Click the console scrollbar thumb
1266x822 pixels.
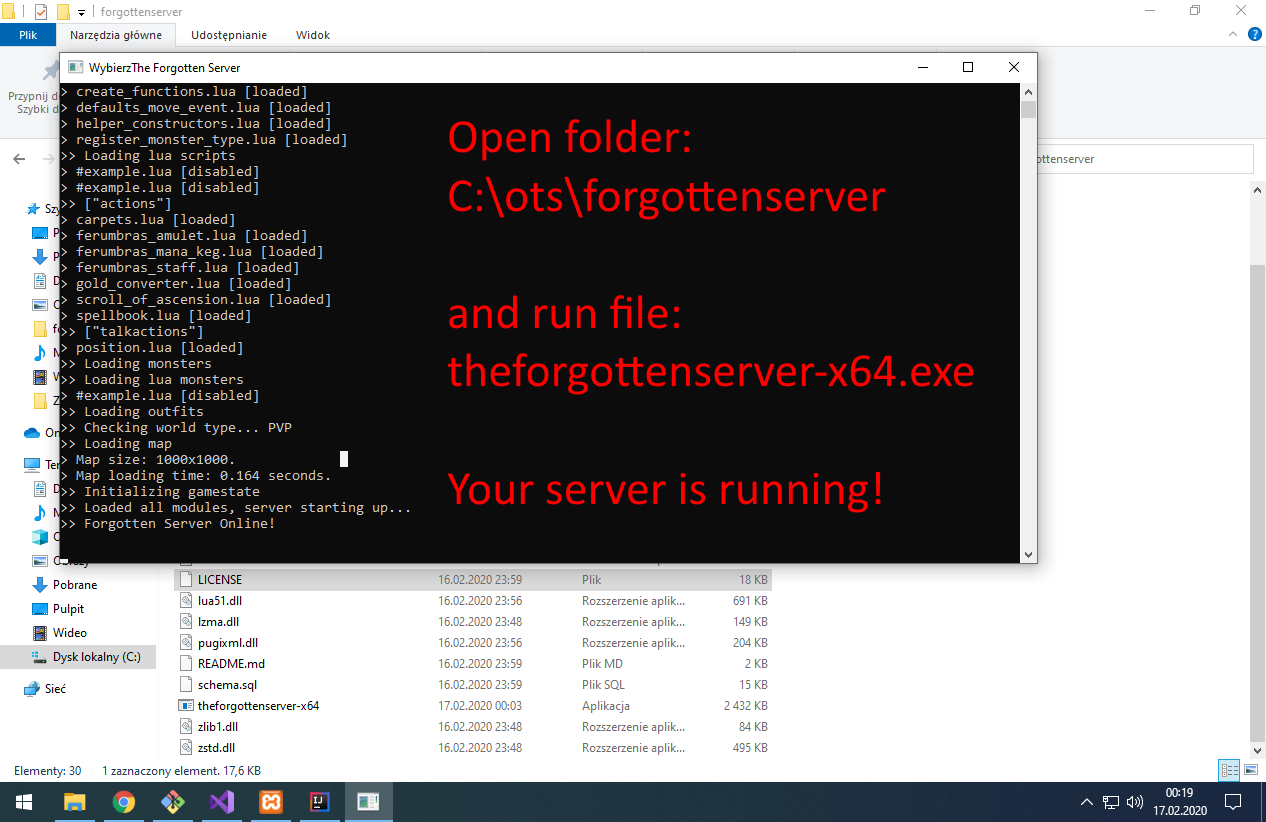pyautogui.click(x=1028, y=110)
